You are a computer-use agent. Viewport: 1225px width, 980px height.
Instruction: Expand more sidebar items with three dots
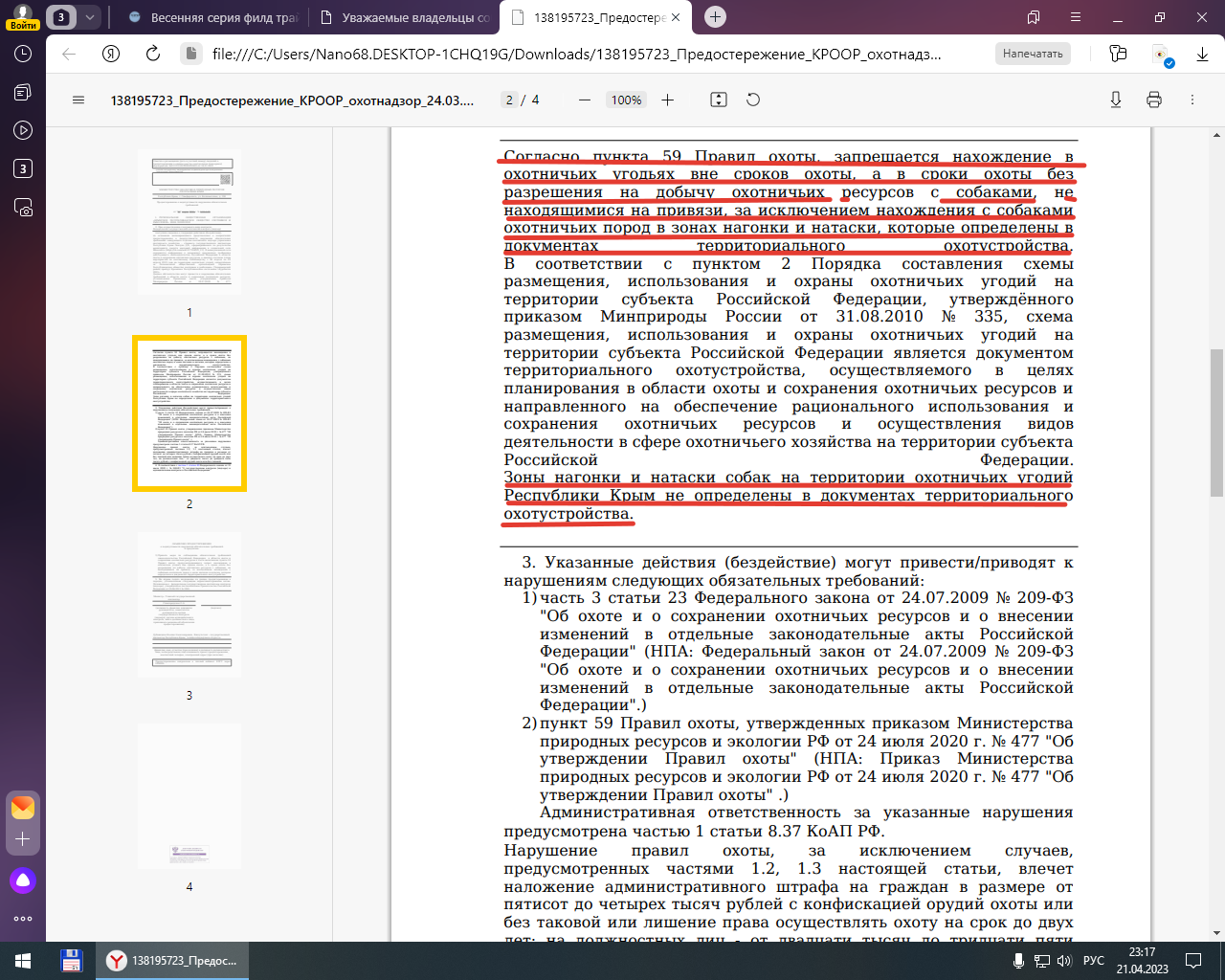click(x=23, y=919)
